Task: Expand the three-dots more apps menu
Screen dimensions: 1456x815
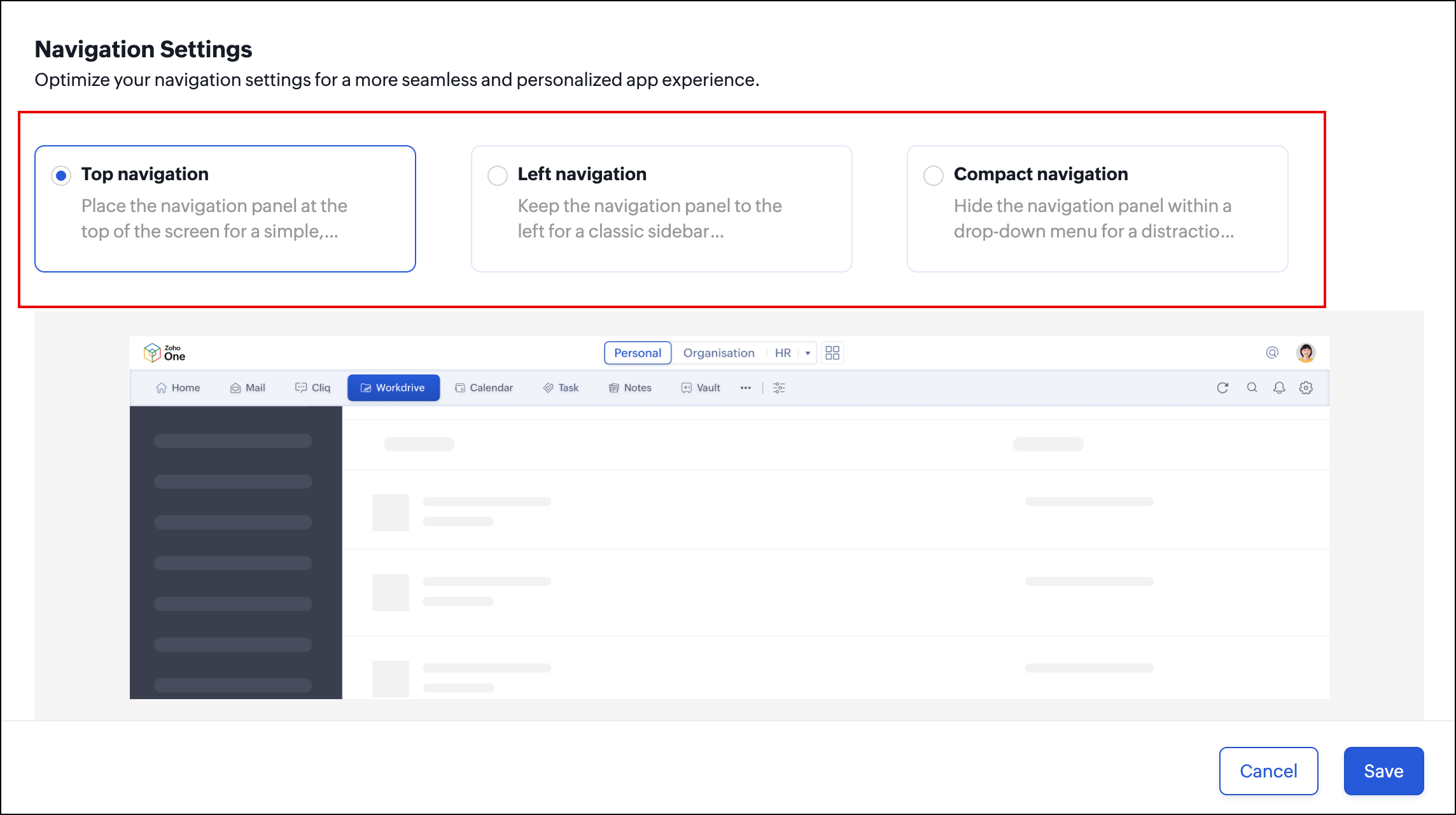Action: click(746, 388)
